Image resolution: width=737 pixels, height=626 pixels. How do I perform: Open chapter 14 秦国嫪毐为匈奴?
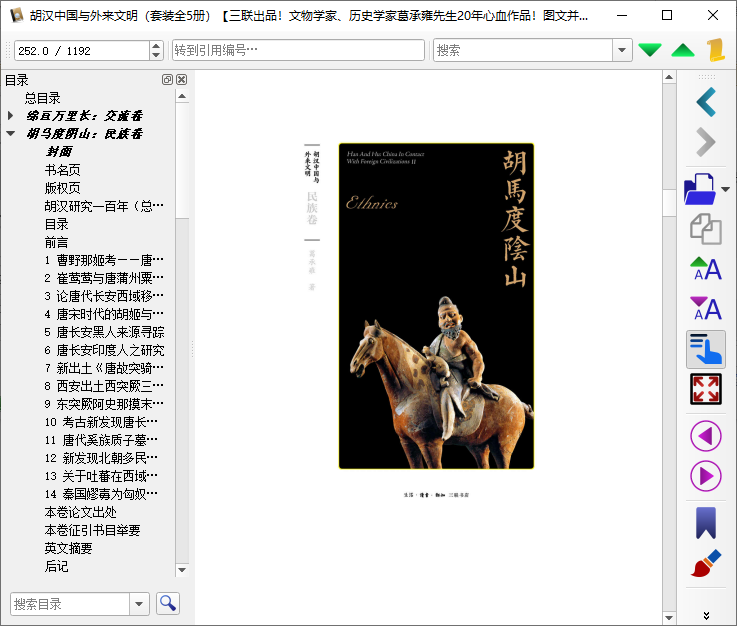101,494
